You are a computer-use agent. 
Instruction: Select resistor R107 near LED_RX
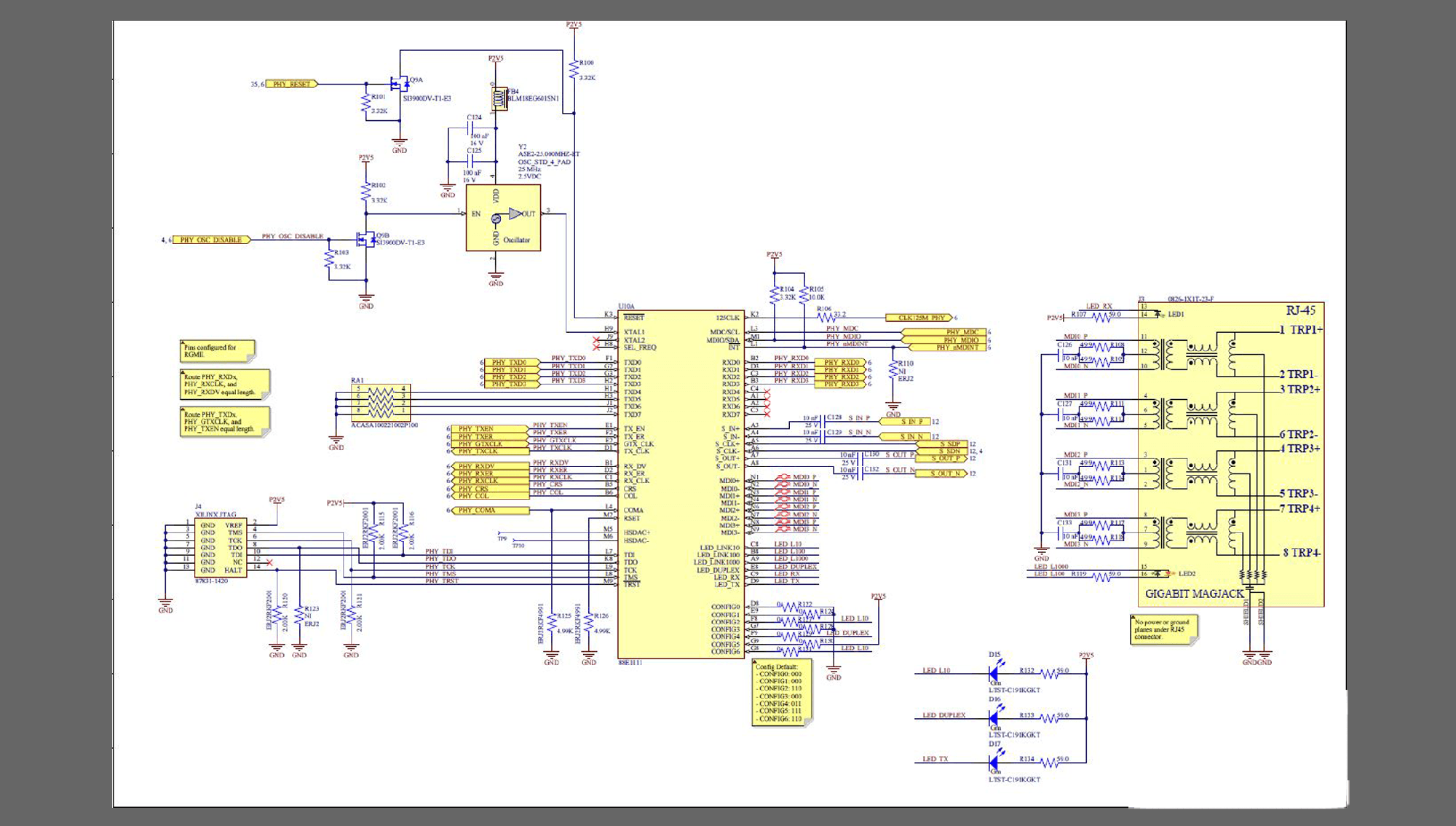coord(1101,318)
